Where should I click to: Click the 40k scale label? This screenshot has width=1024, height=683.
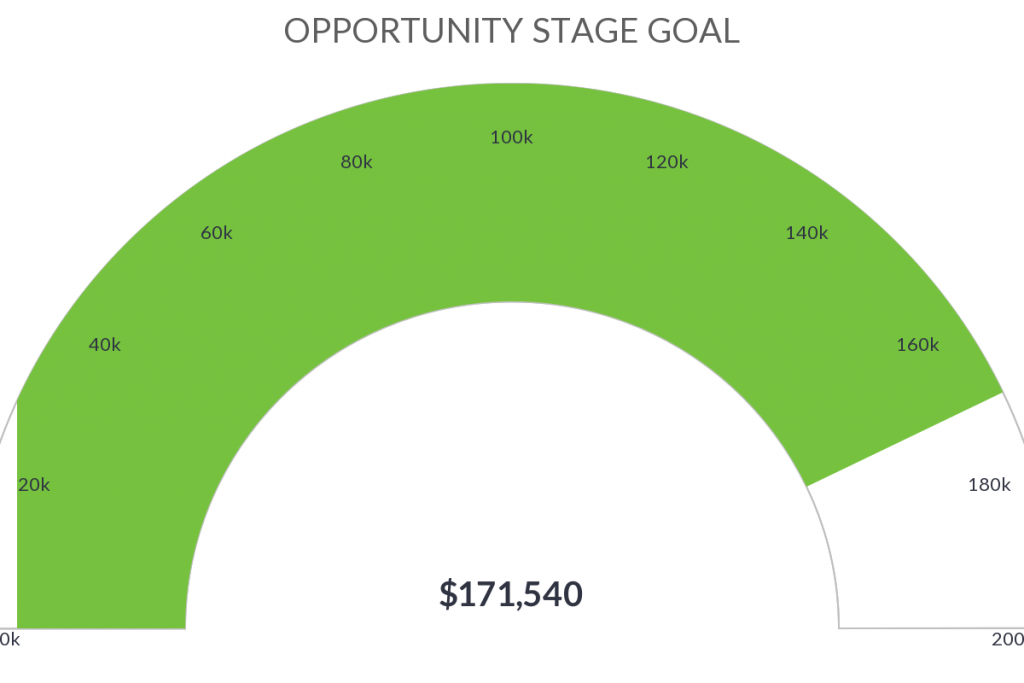click(x=104, y=344)
